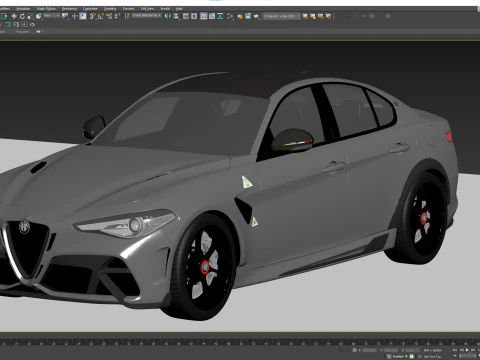Click the Y coordinate input field

[x=391, y=350]
